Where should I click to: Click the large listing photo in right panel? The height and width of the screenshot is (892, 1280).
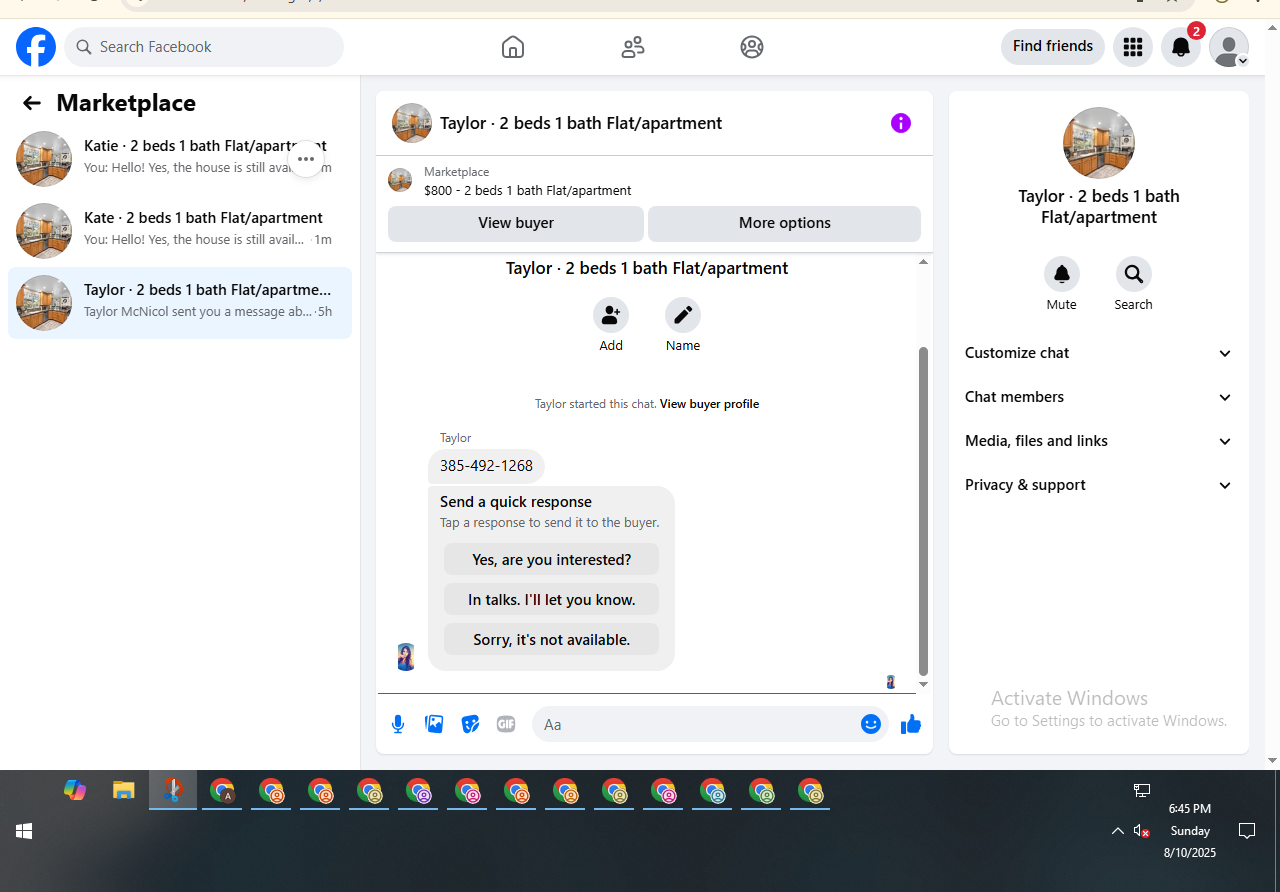pos(1099,143)
